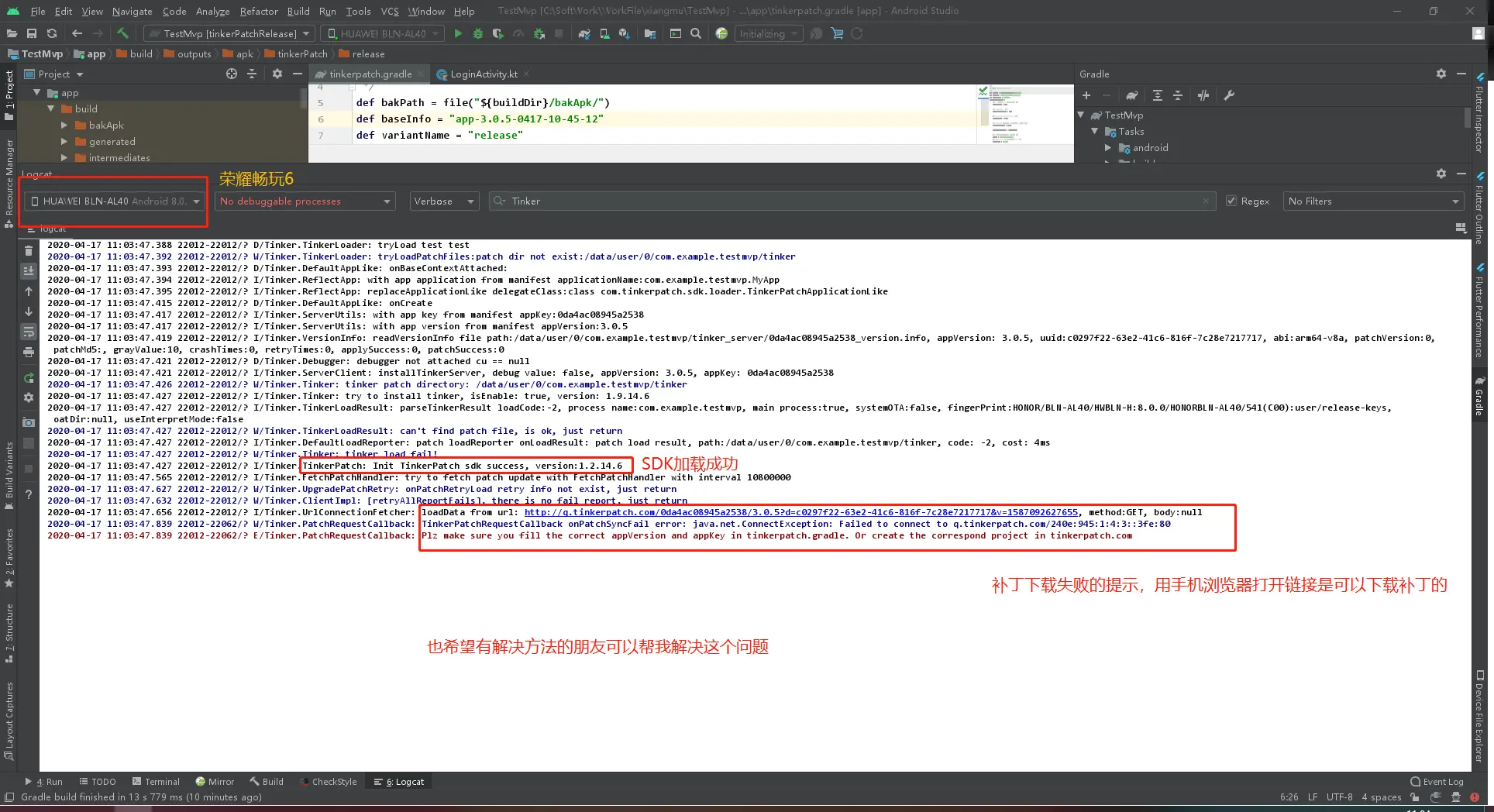The image size is (1494, 812).
Task: Open the run configuration TestMvp [tinkerPatchRelease] dropdown
Action: coord(229,33)
